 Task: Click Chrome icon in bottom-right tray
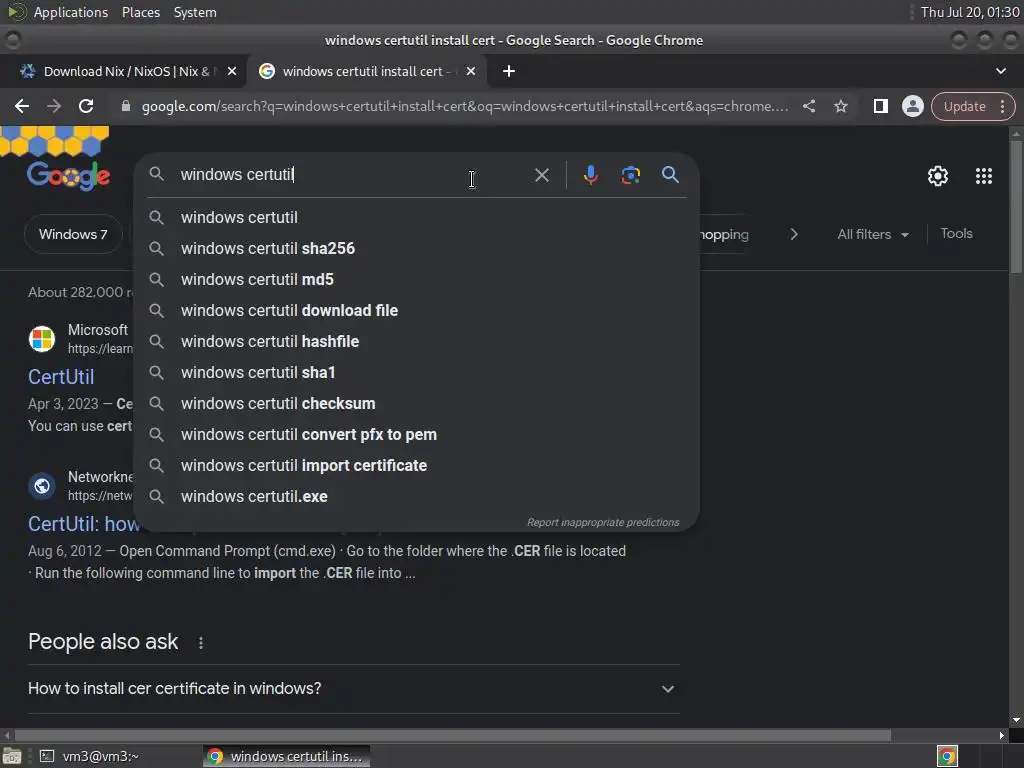click(x=947, y=756)
